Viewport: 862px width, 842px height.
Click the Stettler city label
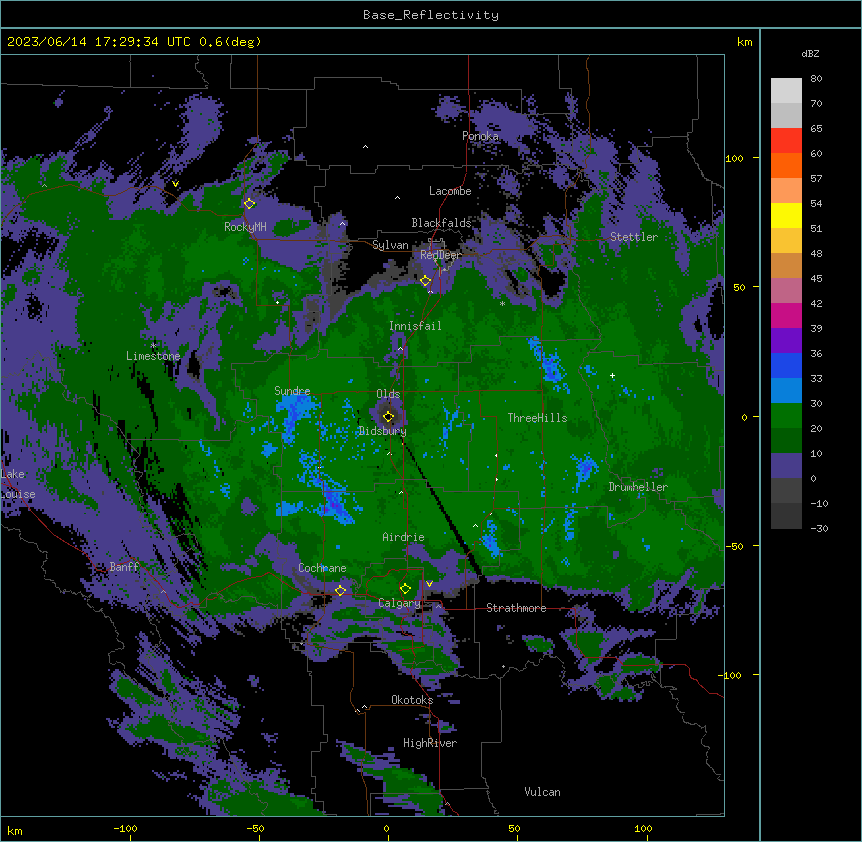tap(634, 237)
